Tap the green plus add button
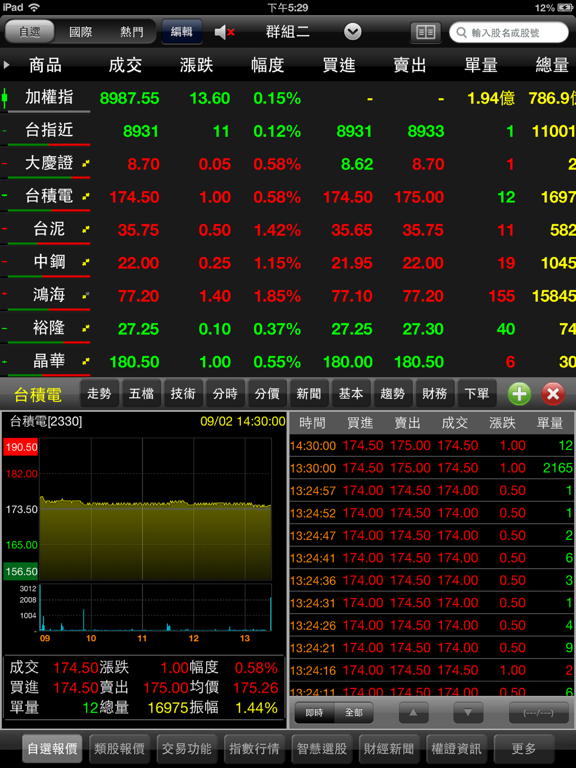The height and width of the screenshot is (768, 576). 519,394
